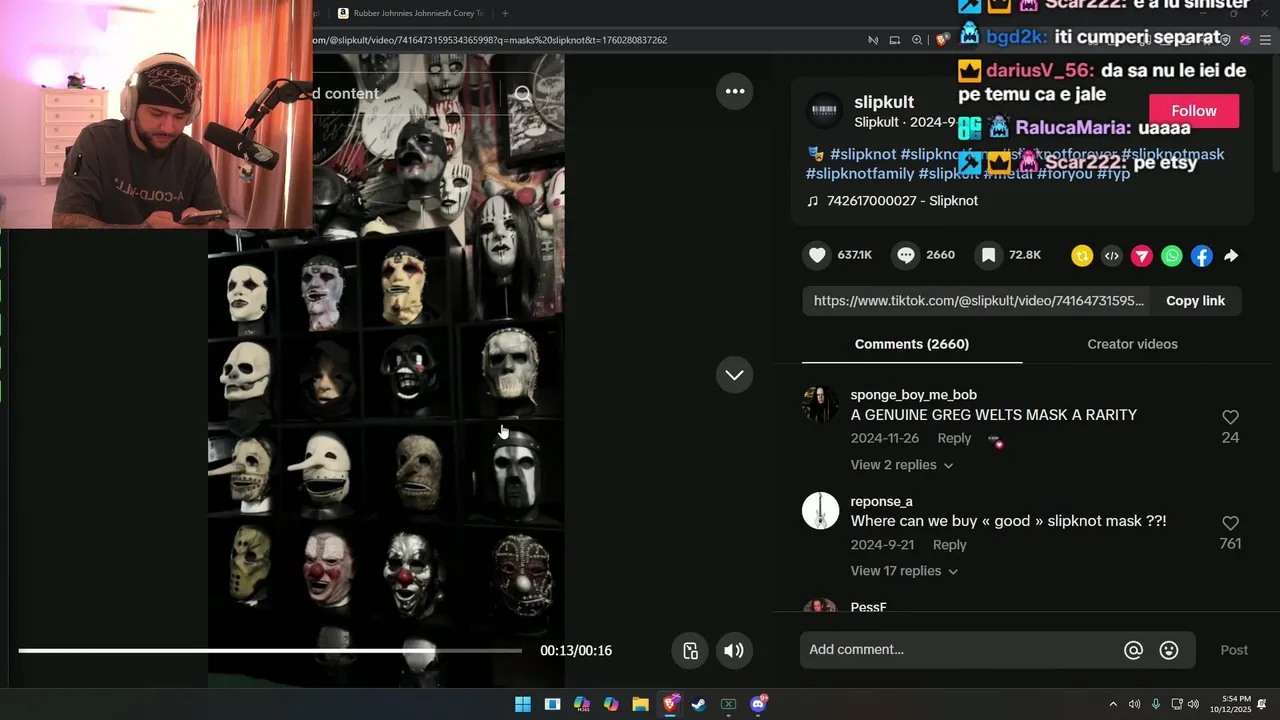Mute video with speaker icon
Screen dimensions: 1280x720
(734, 651)
